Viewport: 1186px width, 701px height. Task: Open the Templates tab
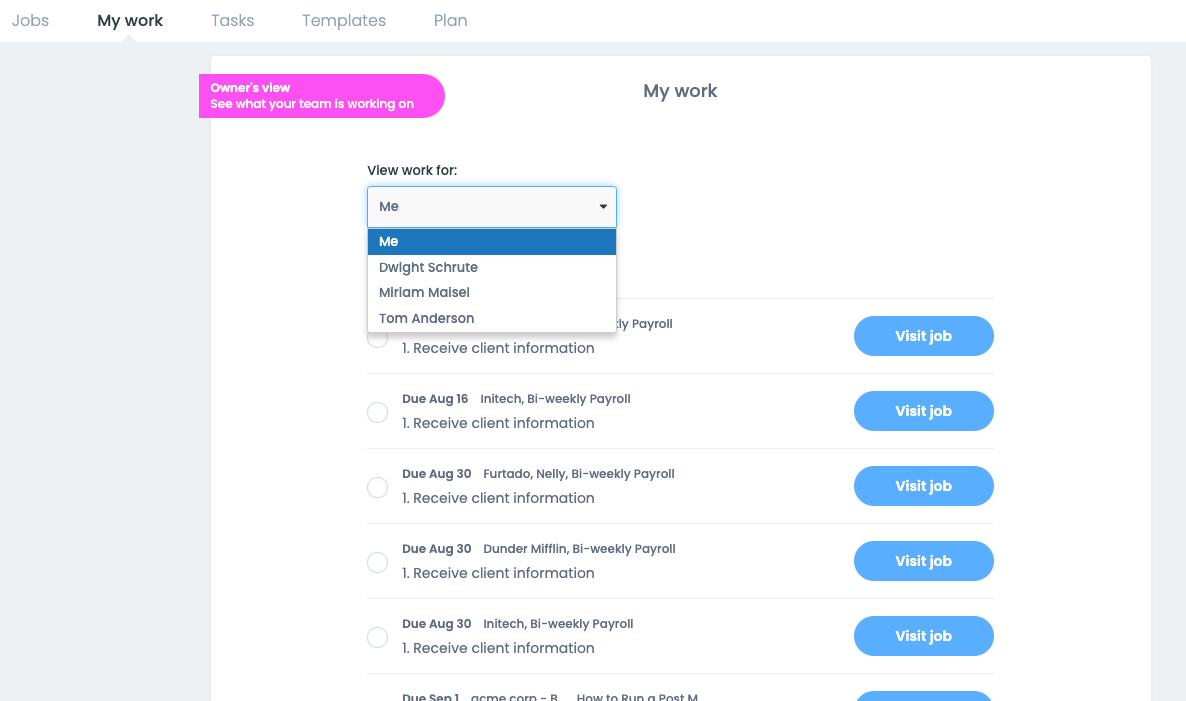coord(344,20)
